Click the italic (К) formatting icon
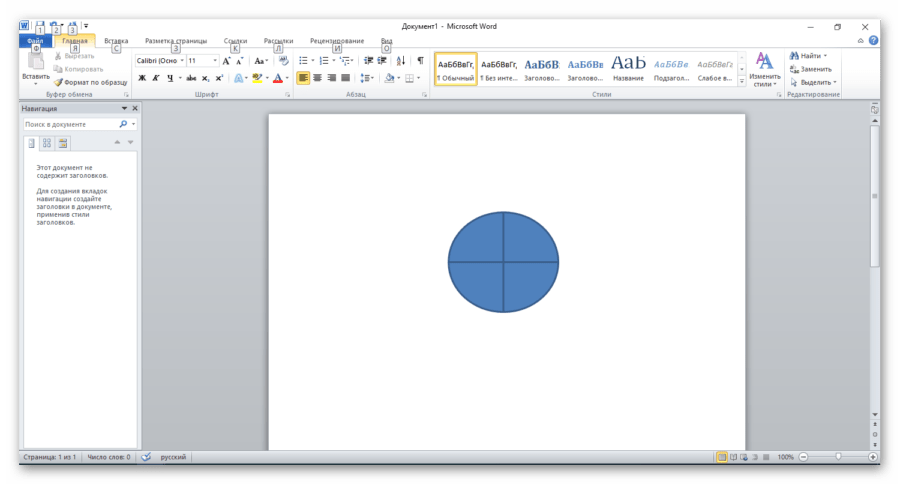Screen dimensions: 900x484 tap(156, 78)
